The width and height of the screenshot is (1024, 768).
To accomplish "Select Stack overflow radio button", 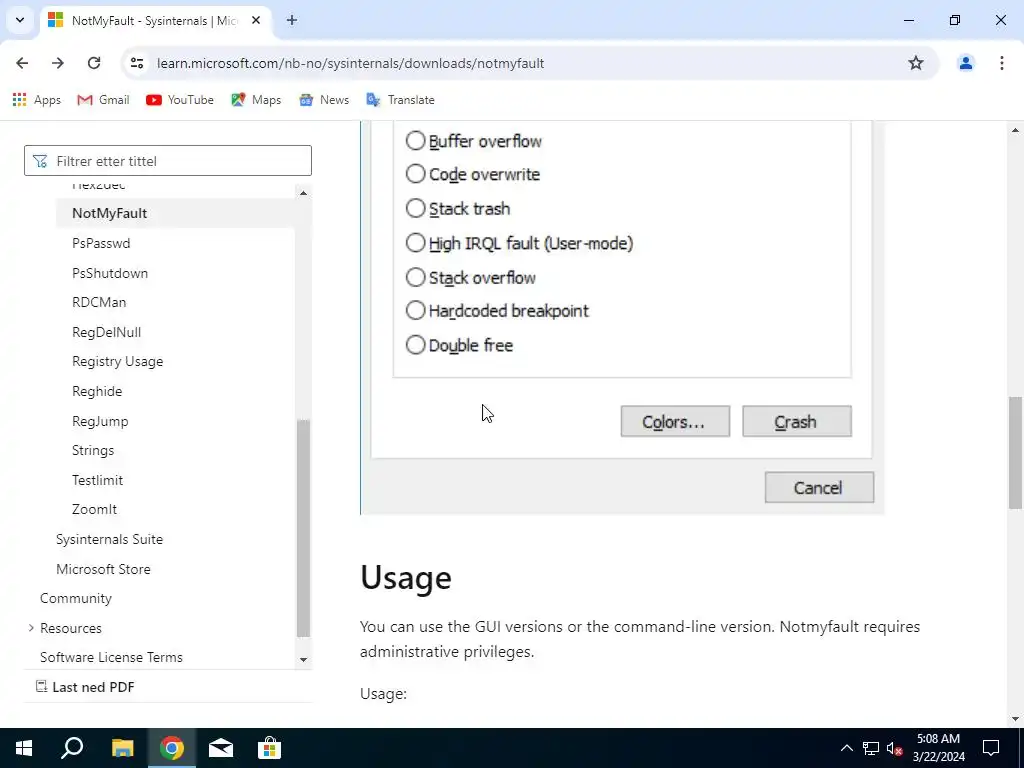I will [415, 277].
